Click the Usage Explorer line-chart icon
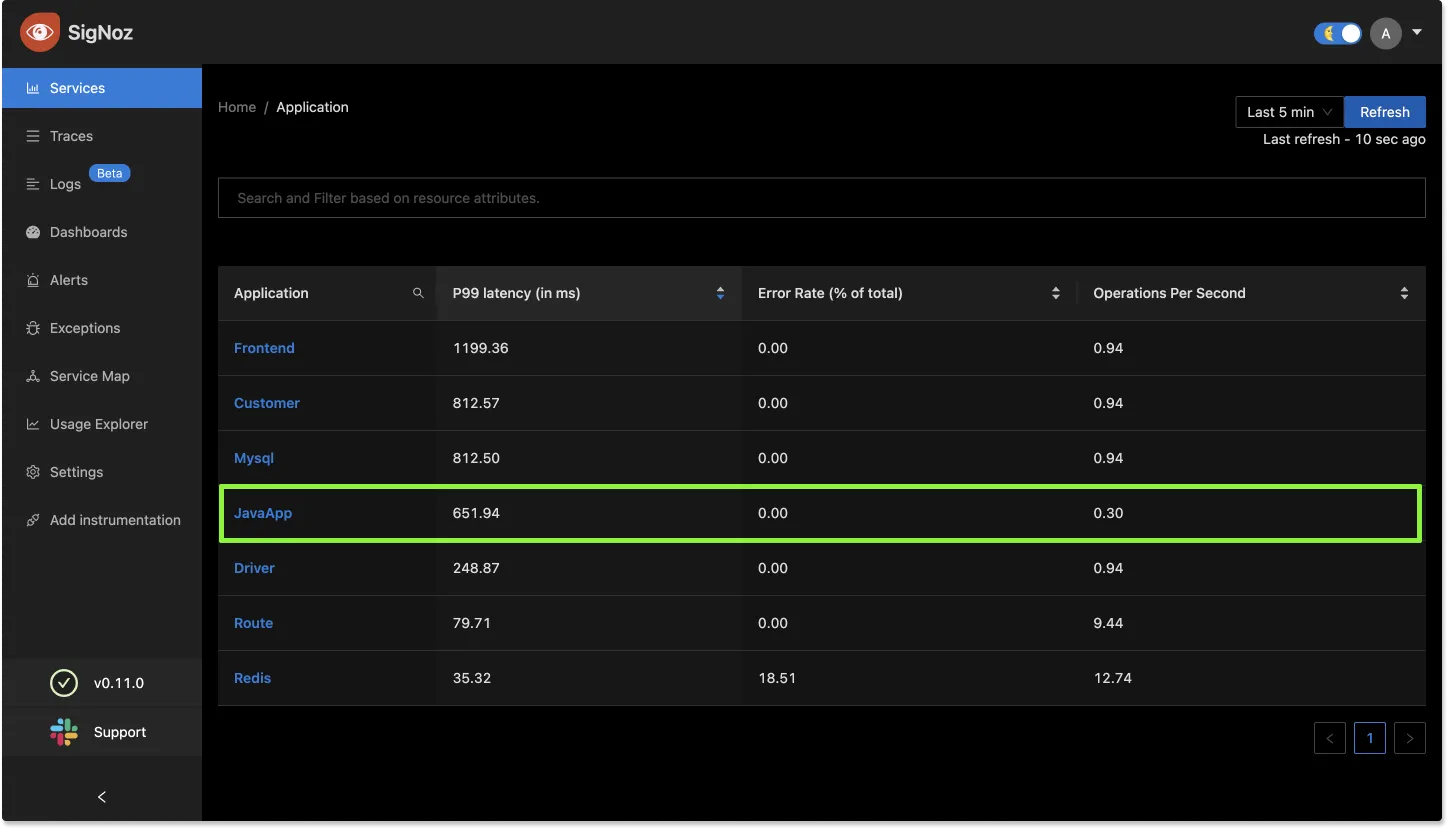 click(x=32, y=424)
